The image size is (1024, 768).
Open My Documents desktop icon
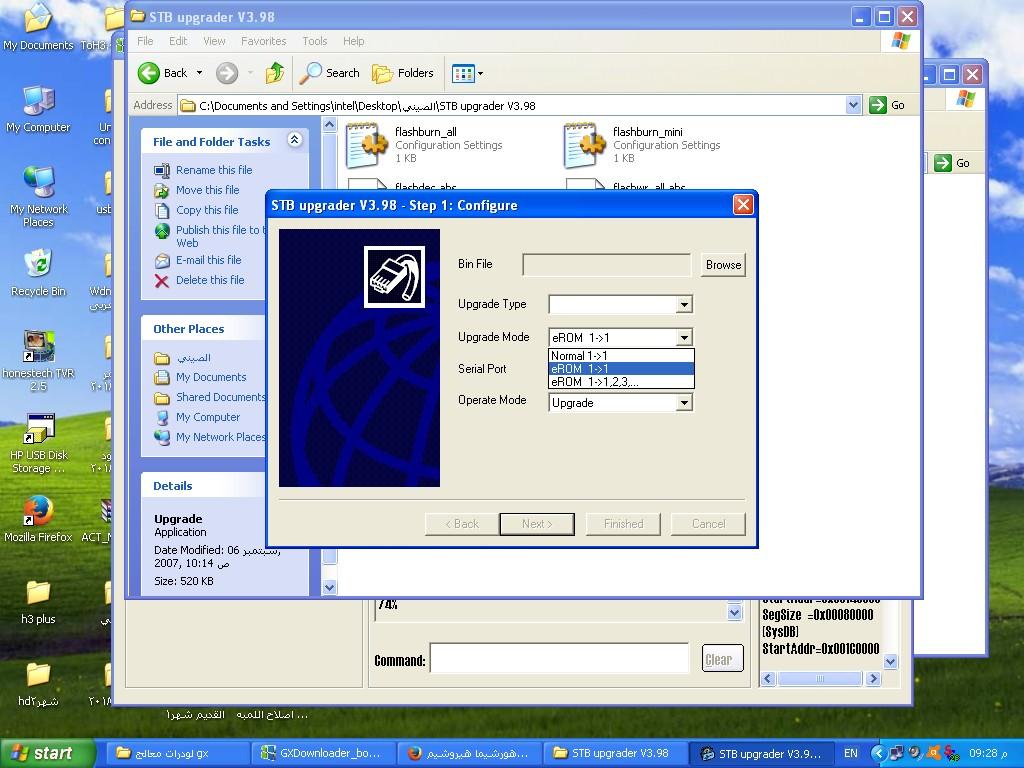pos(38,27)
